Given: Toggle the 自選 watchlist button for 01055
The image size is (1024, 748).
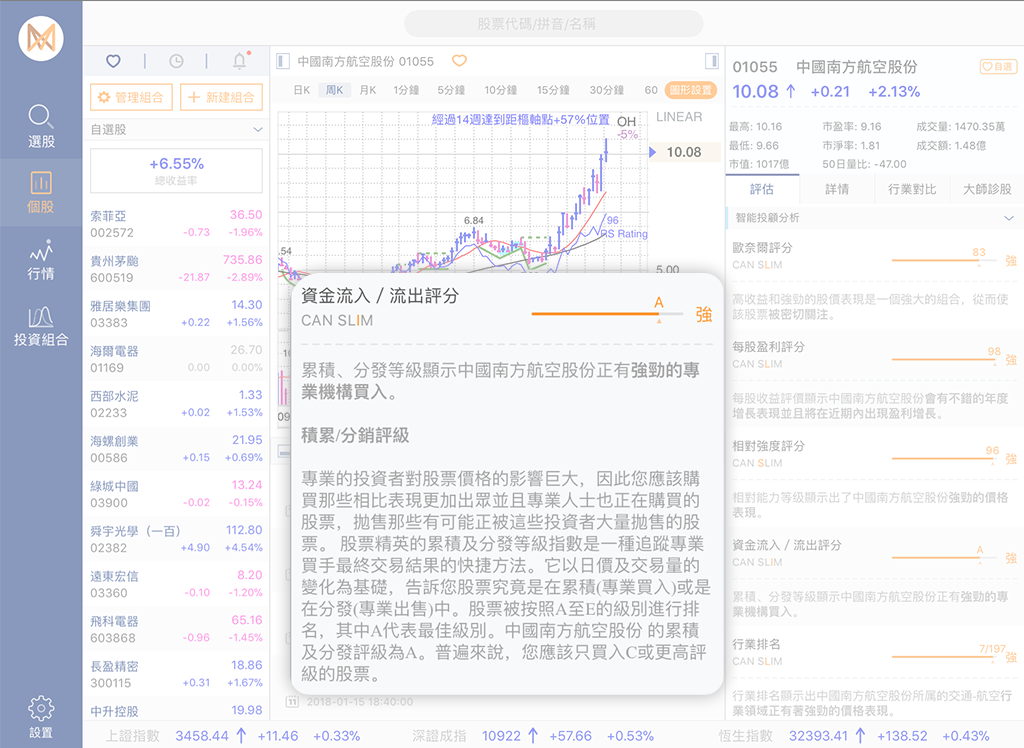Looking at the screenshot, I should 997,67.
